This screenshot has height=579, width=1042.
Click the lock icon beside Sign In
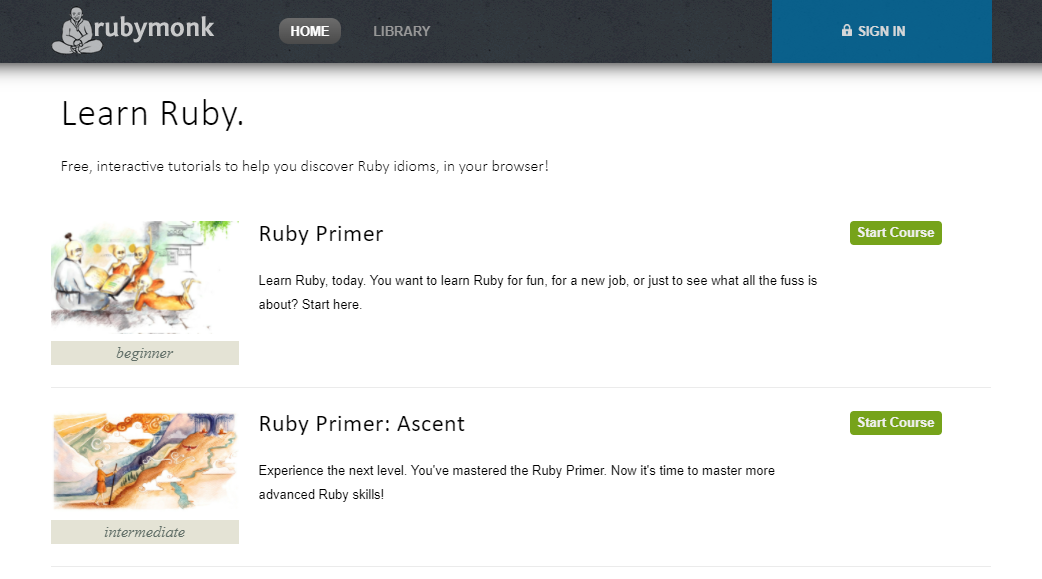pos(847,31)
